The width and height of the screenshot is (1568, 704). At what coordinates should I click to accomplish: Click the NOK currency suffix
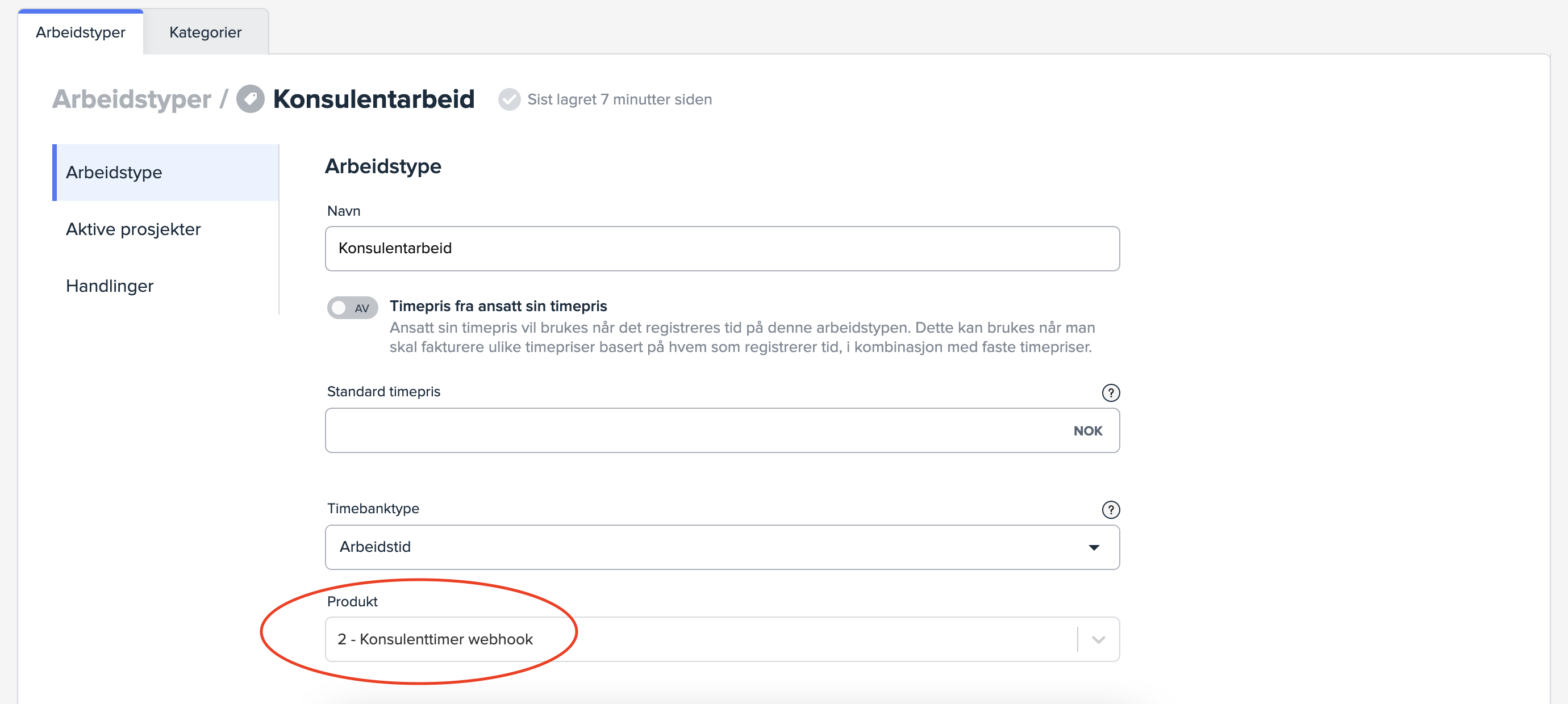(1087, 431)
